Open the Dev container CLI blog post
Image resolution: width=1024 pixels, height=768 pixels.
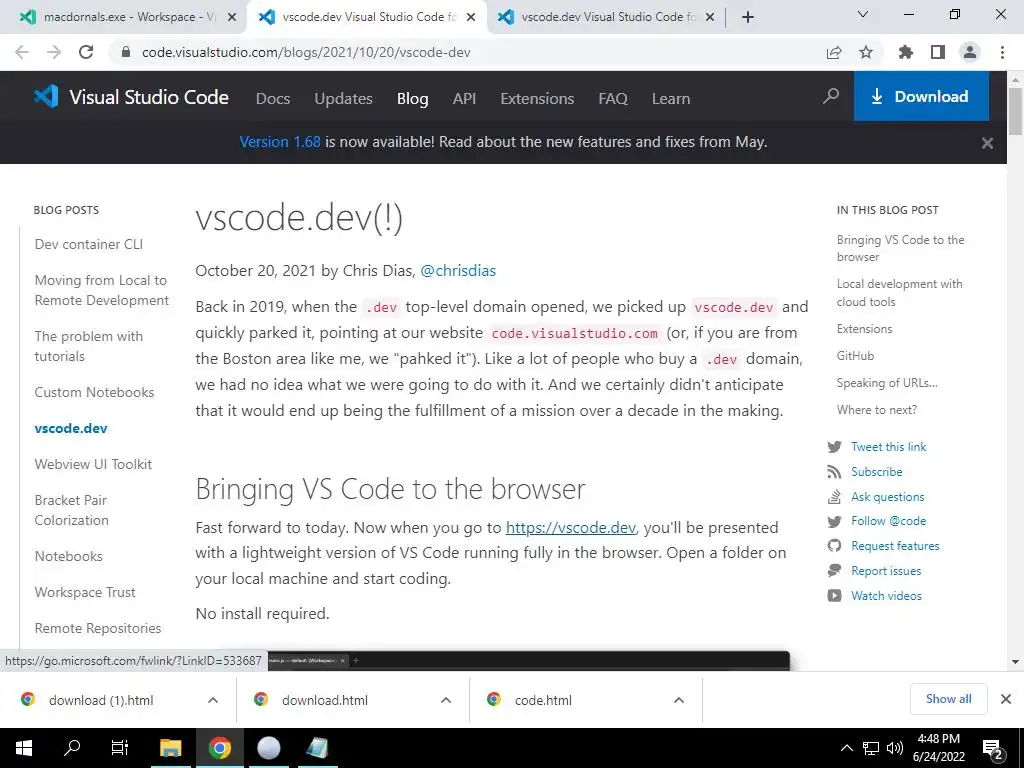pos(89,244)
